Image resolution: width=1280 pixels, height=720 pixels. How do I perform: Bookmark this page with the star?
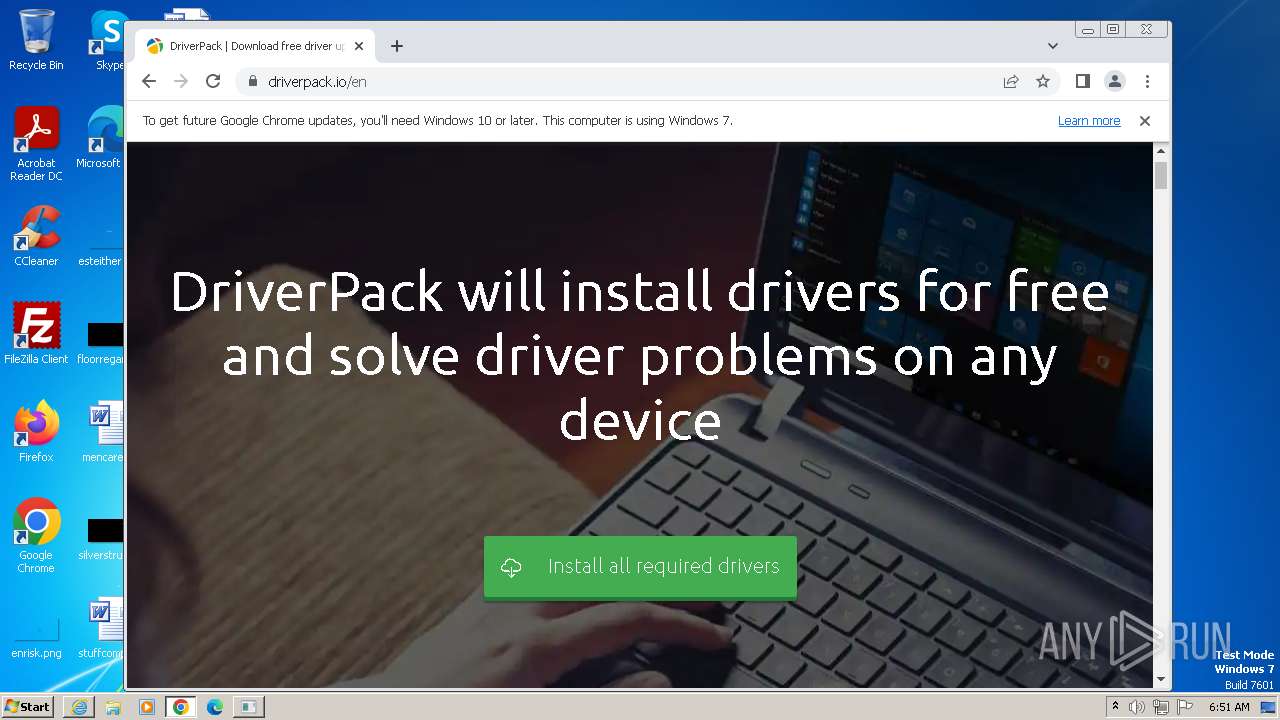(1043, 81)
